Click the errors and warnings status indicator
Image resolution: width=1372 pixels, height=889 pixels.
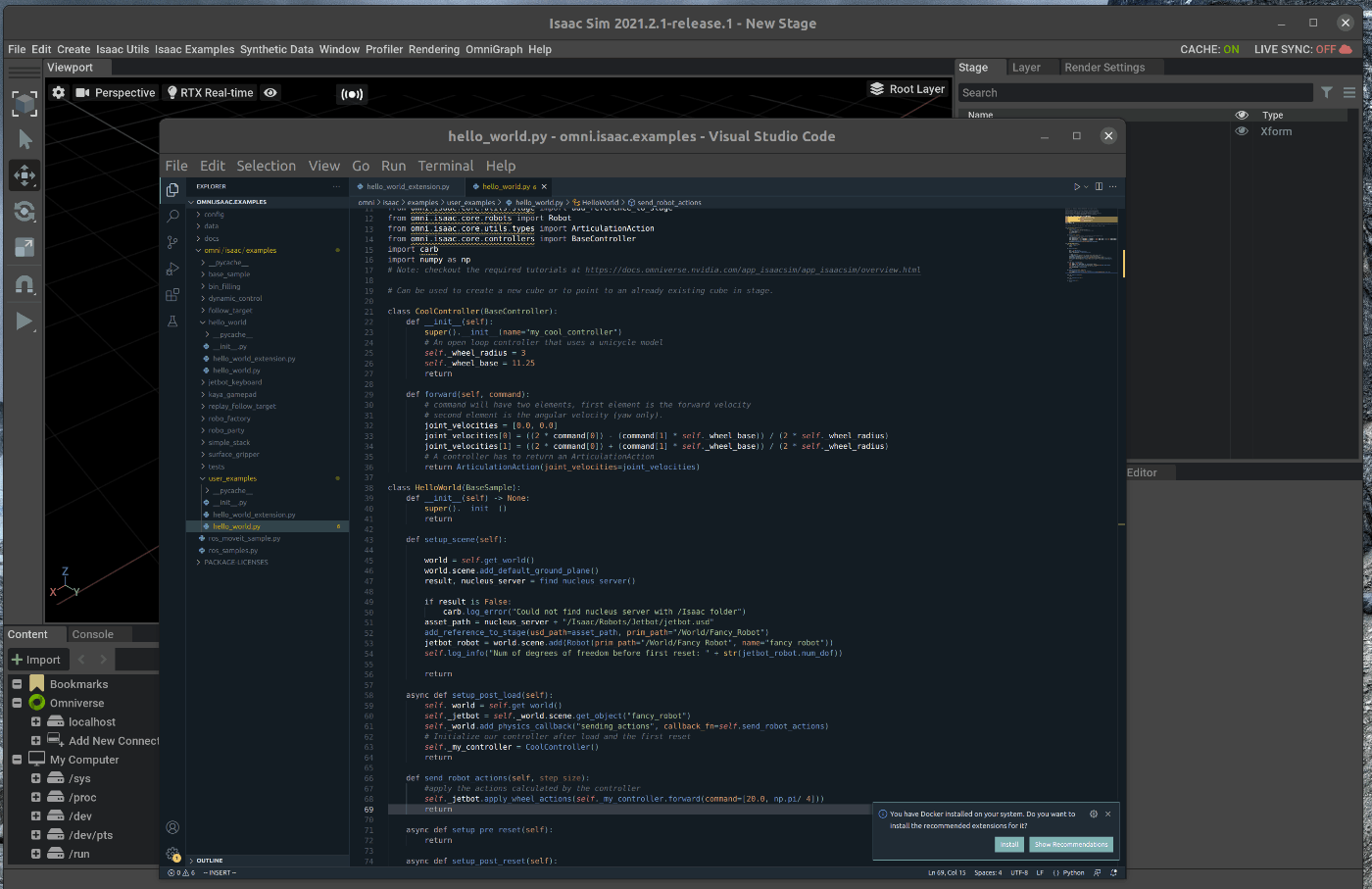[x=181, y=872]
